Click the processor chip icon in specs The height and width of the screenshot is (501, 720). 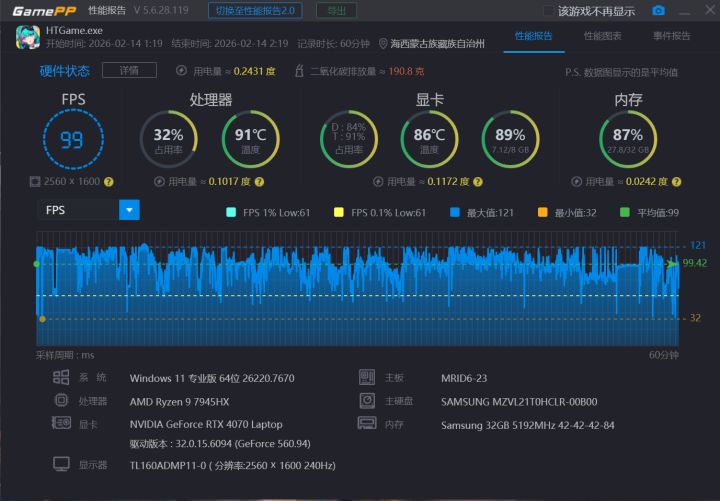point(61,400)
